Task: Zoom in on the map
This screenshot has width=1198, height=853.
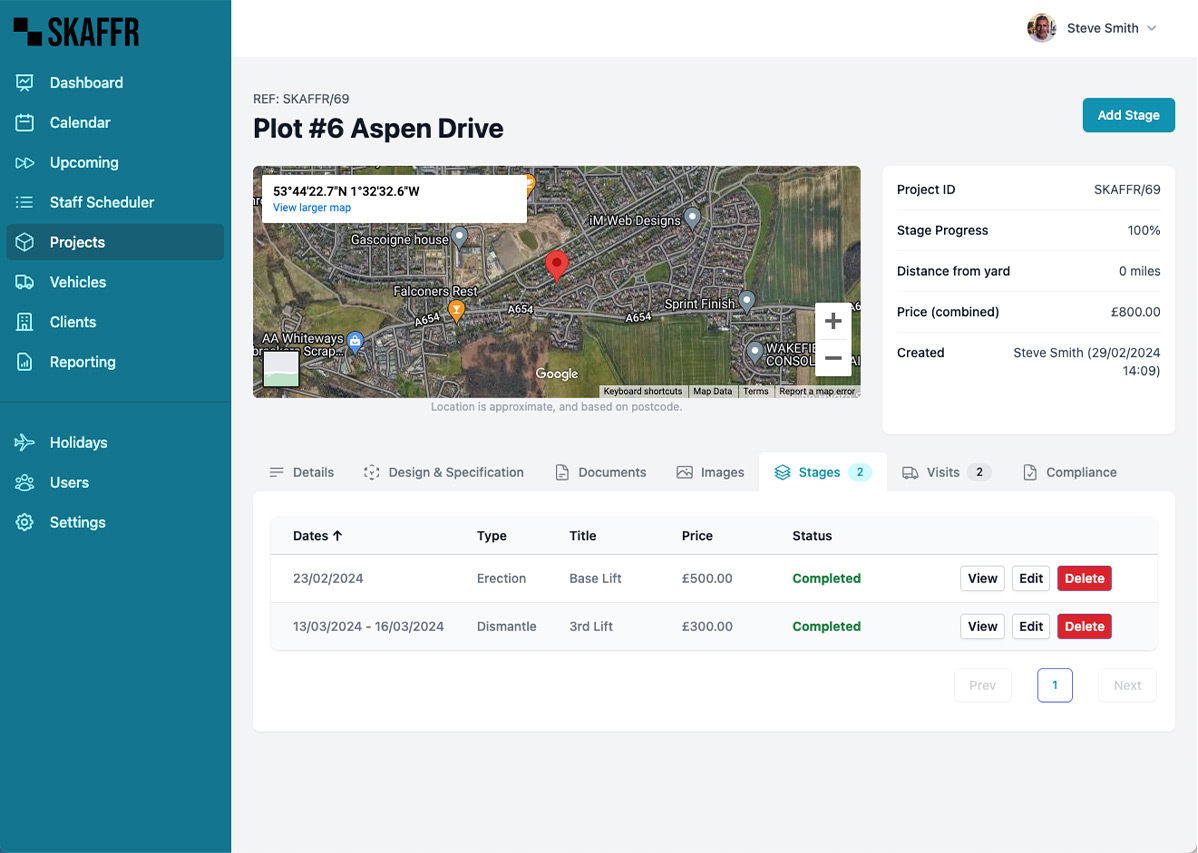Action: pyautogui.click(x=833, y=321)
